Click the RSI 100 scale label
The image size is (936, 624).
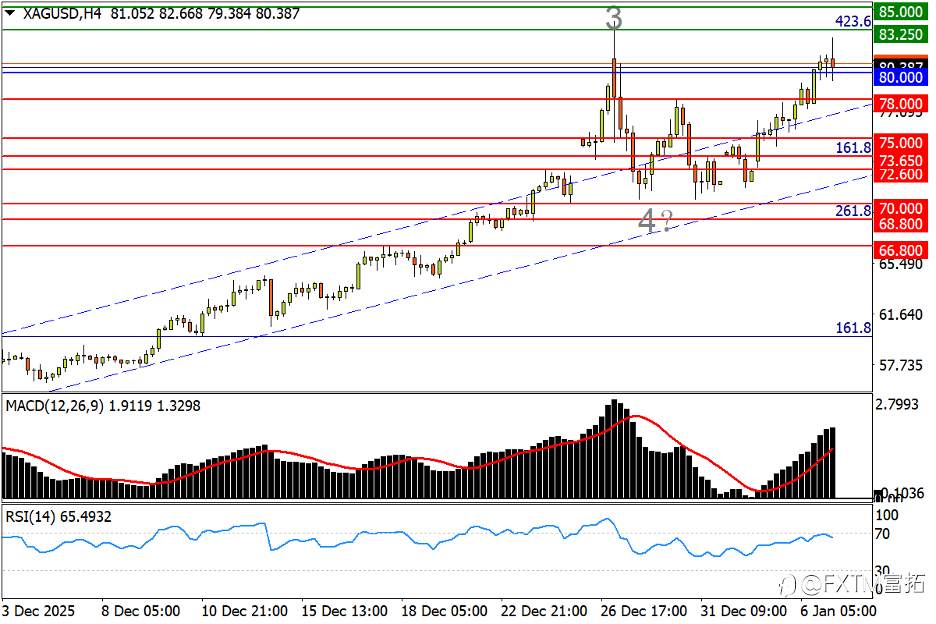pos(886,515)
